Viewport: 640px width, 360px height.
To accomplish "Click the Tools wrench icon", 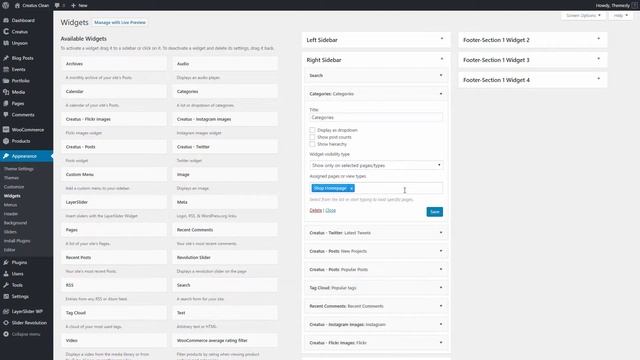I will (x=6, y=285).
